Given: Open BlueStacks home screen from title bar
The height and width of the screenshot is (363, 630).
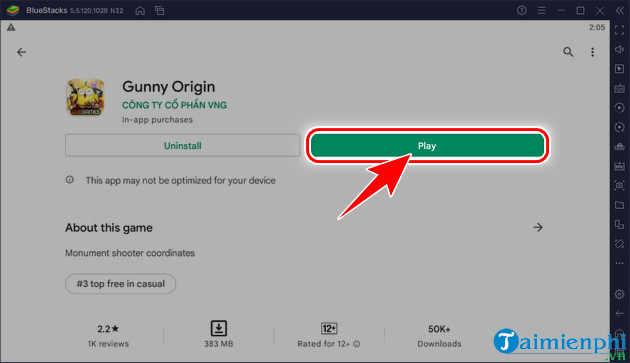Looking at the screenshot, I should point(140,10).
